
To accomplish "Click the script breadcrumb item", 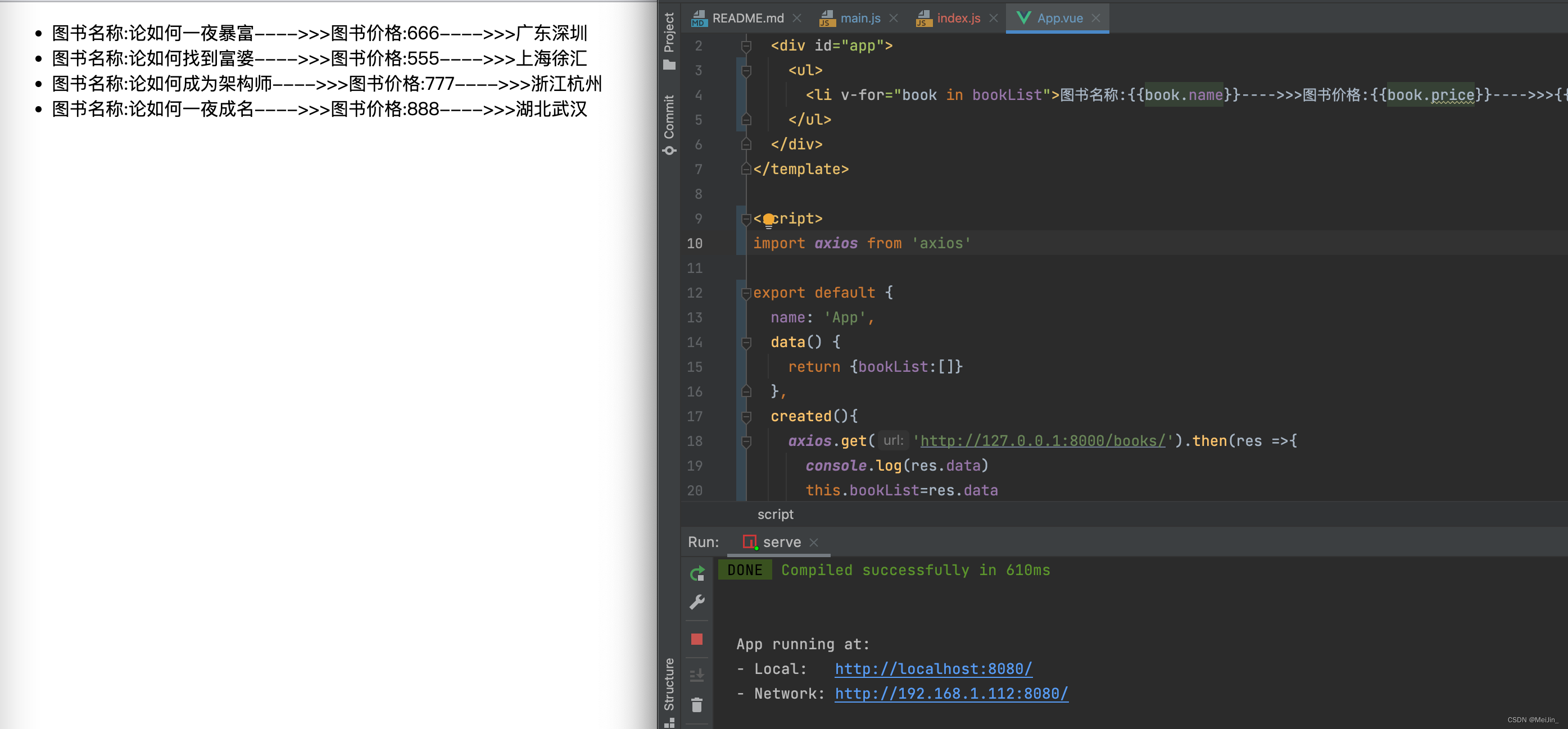I will pyautogui.click(x=775, y=514).
